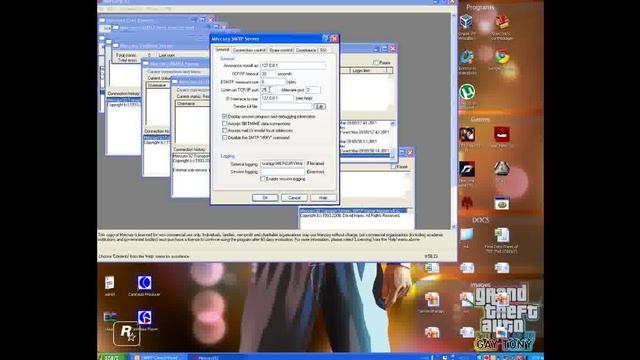640x360 pixels.
Task: Open the uTorrent desktop icon
Action: click(467, 92)
